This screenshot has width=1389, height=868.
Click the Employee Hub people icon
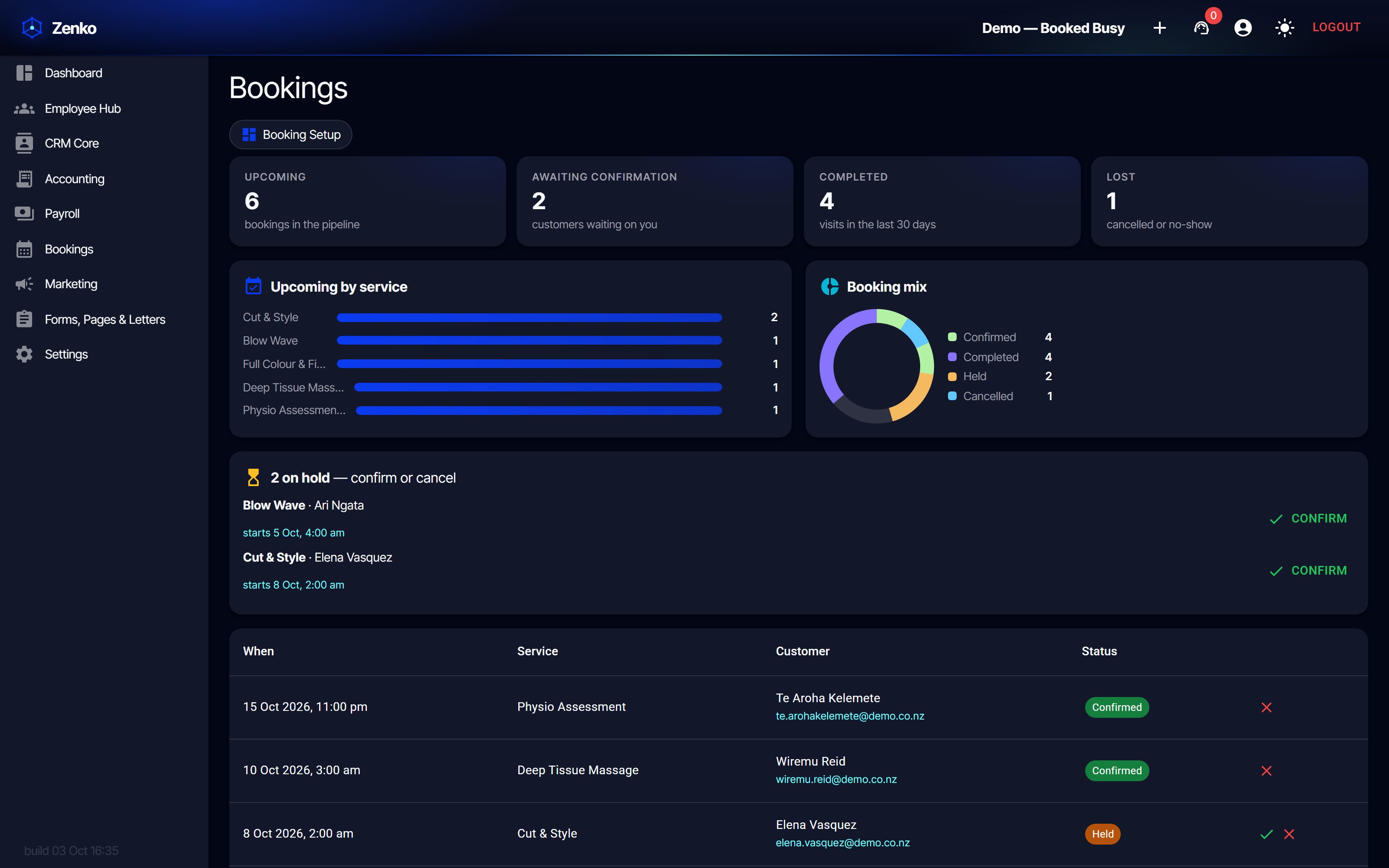(24, 108)
